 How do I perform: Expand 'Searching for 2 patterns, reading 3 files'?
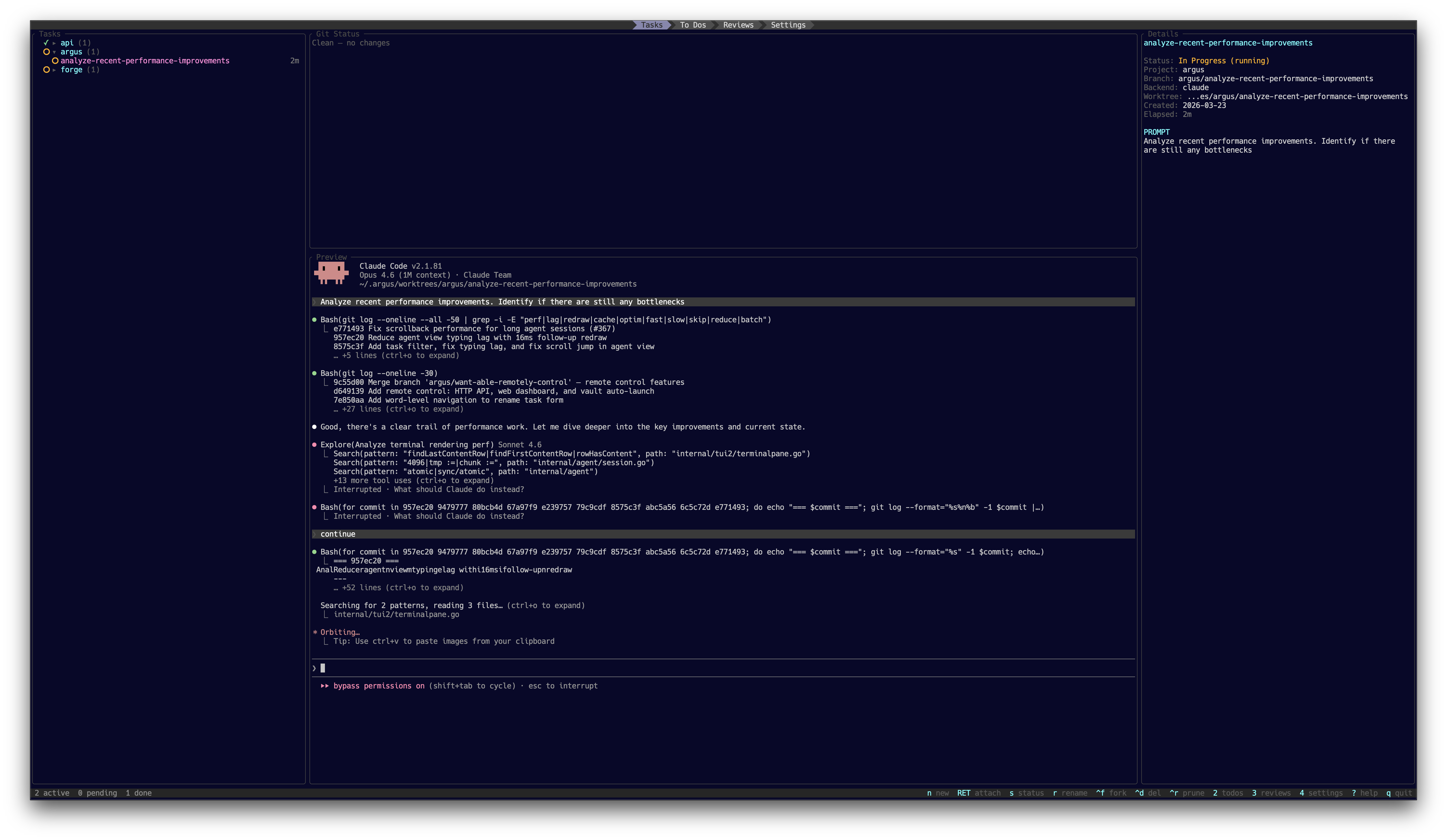click(452, 605)
